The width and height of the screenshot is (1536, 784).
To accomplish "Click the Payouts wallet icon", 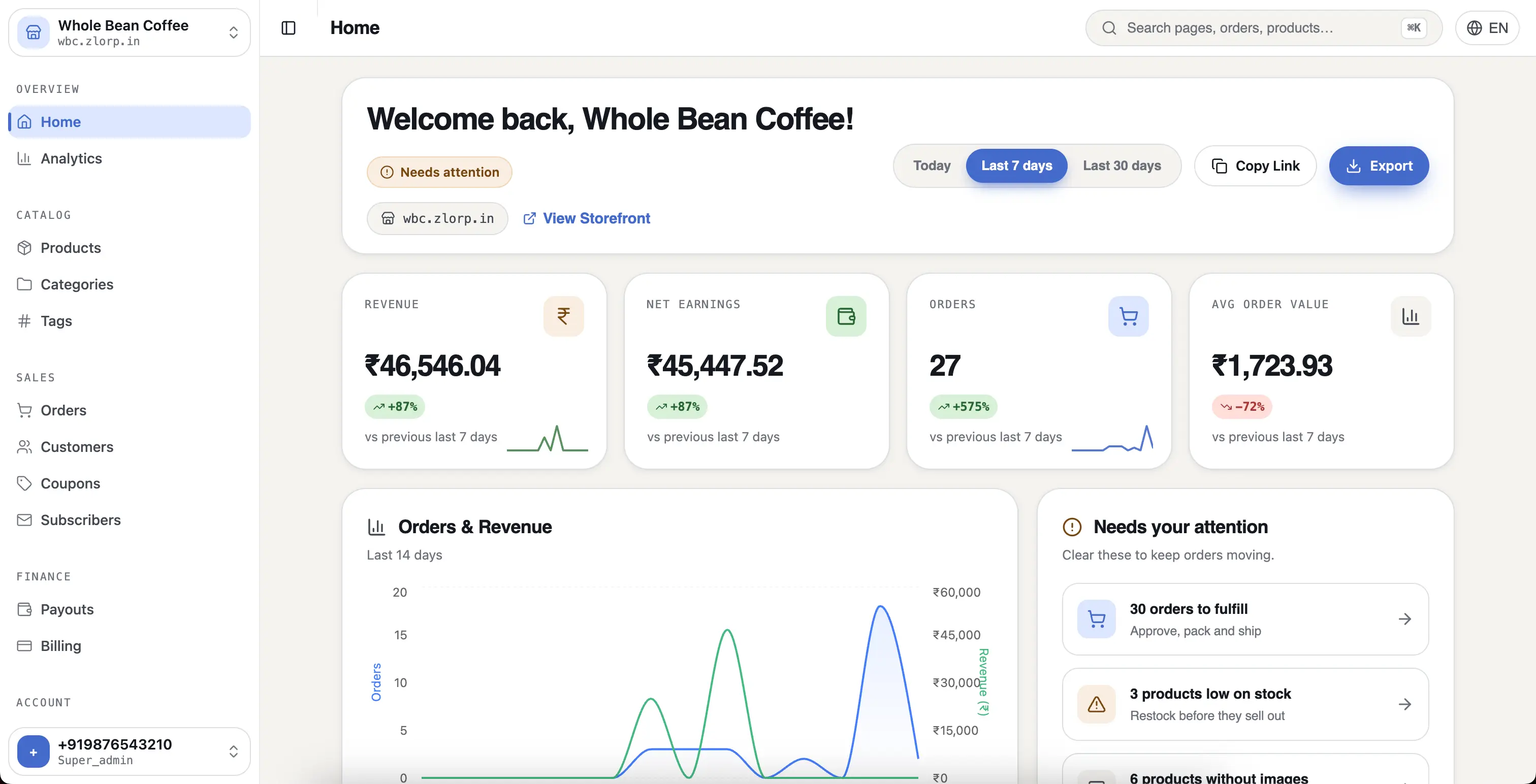I will [x=24, y=609].
